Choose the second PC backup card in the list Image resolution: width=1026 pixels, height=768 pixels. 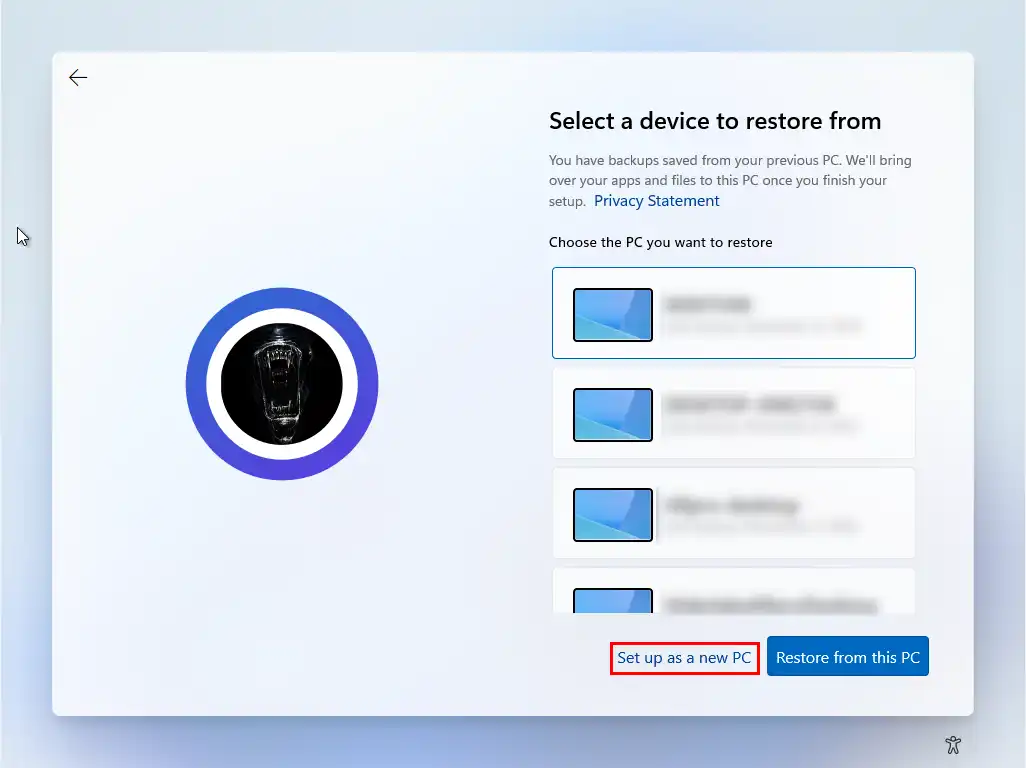734,413
